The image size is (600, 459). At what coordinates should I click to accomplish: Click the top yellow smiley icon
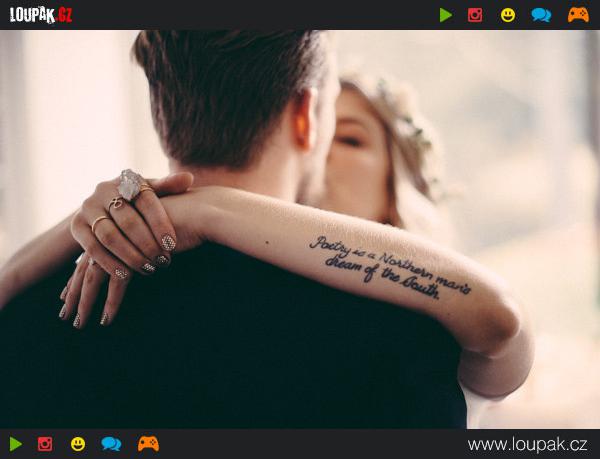[x=508, y=15]
